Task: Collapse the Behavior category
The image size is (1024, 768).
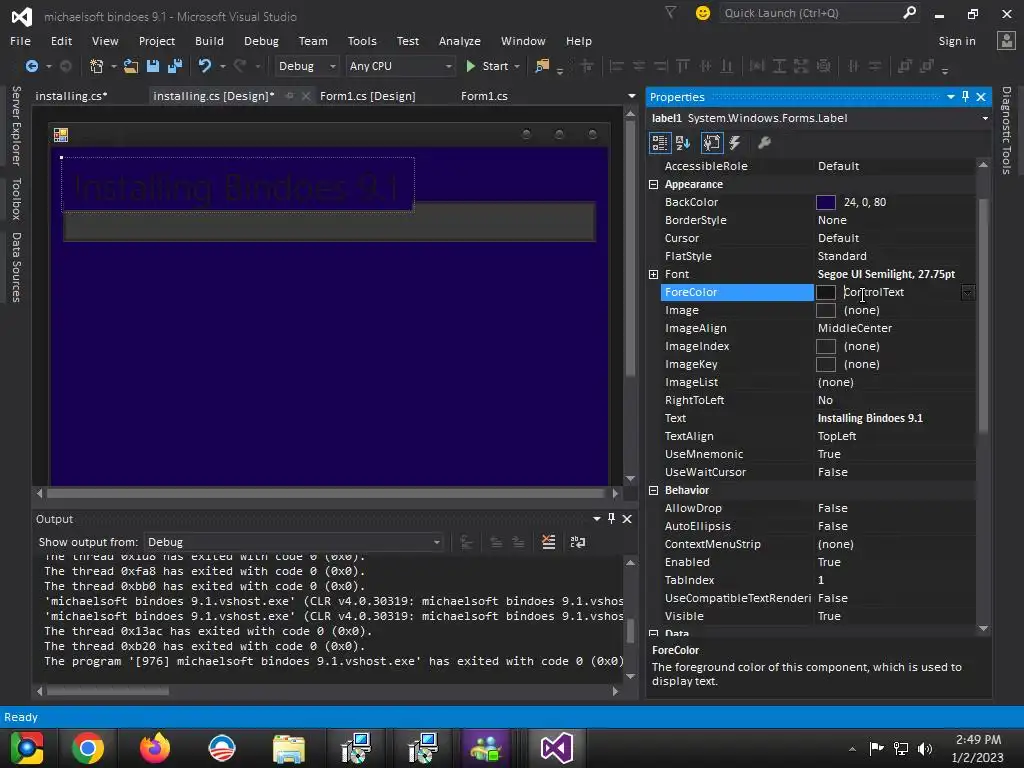Action: tap(653, 490)
